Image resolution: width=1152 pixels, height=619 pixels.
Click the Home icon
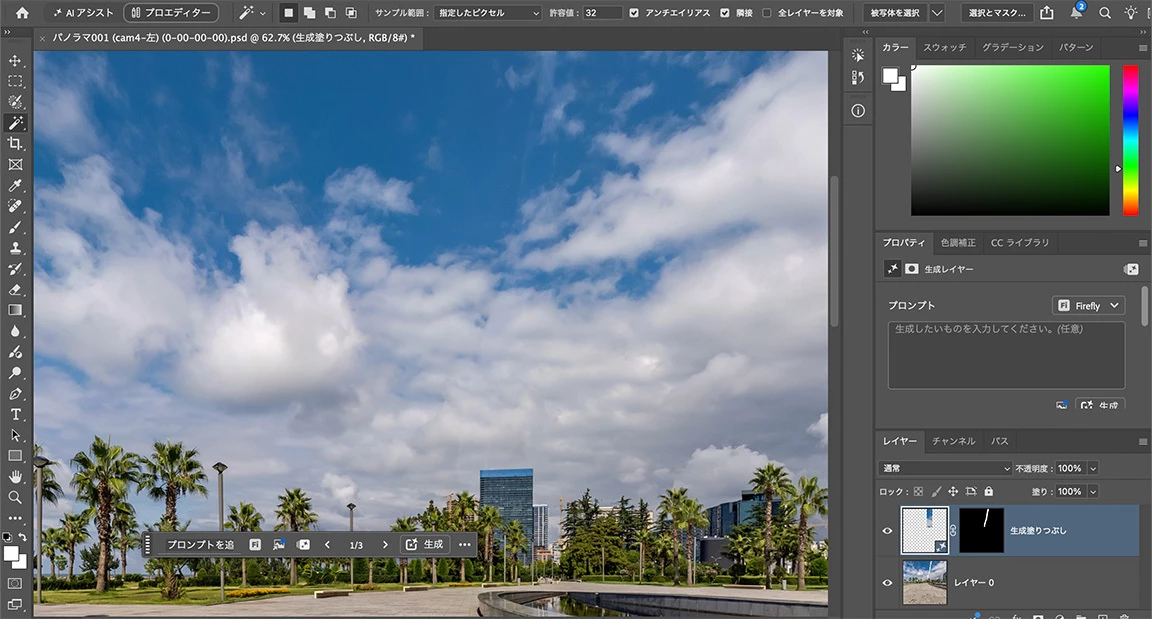pyautogui.click(x=22, y=12)
